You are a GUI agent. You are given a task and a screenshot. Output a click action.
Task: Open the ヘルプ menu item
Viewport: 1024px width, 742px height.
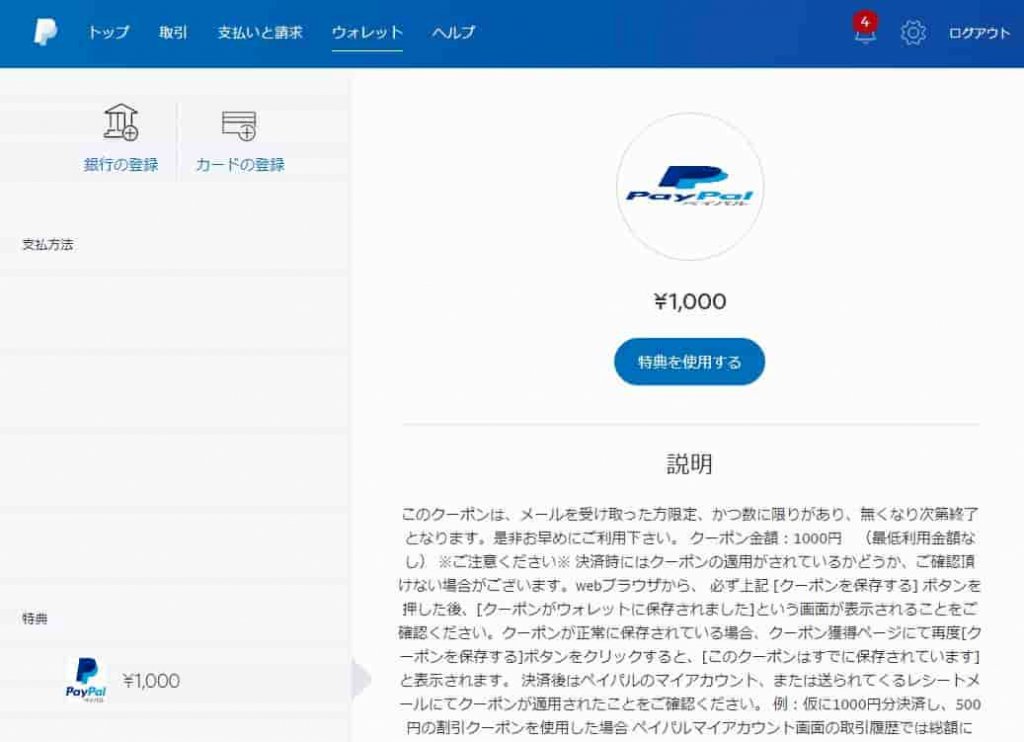tap(453, 32)
